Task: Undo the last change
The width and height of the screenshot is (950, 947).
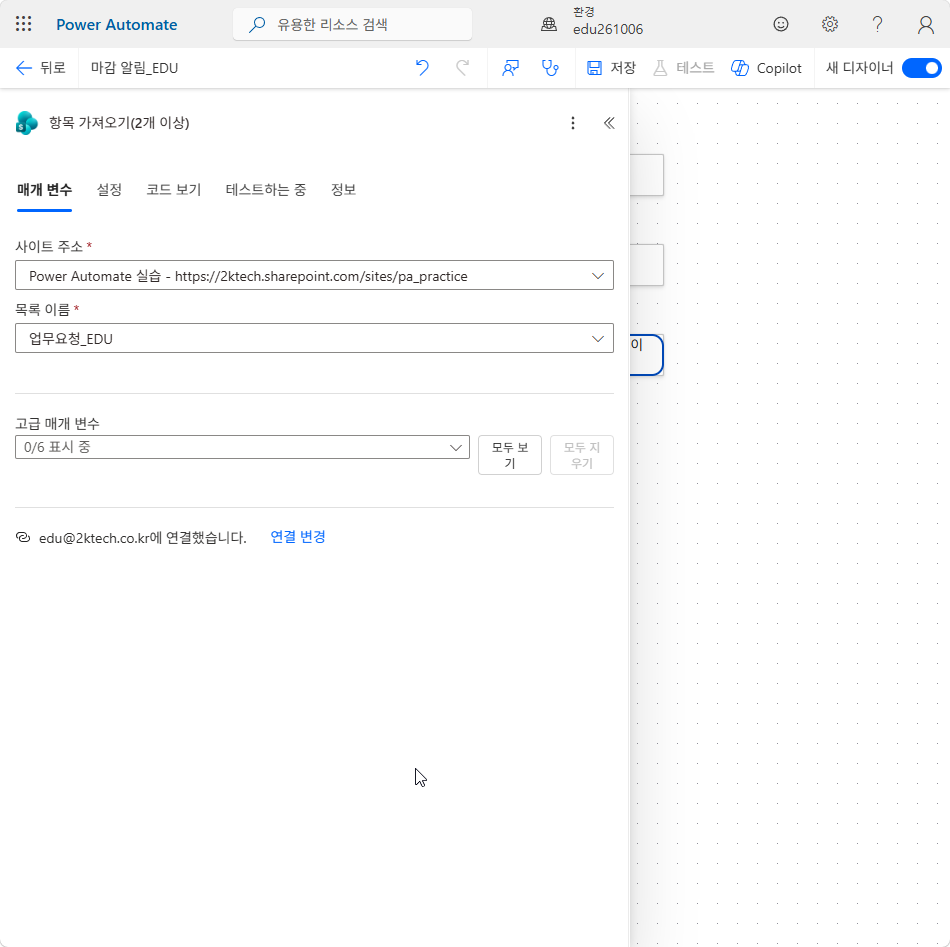Action: (x=422, y=68)
